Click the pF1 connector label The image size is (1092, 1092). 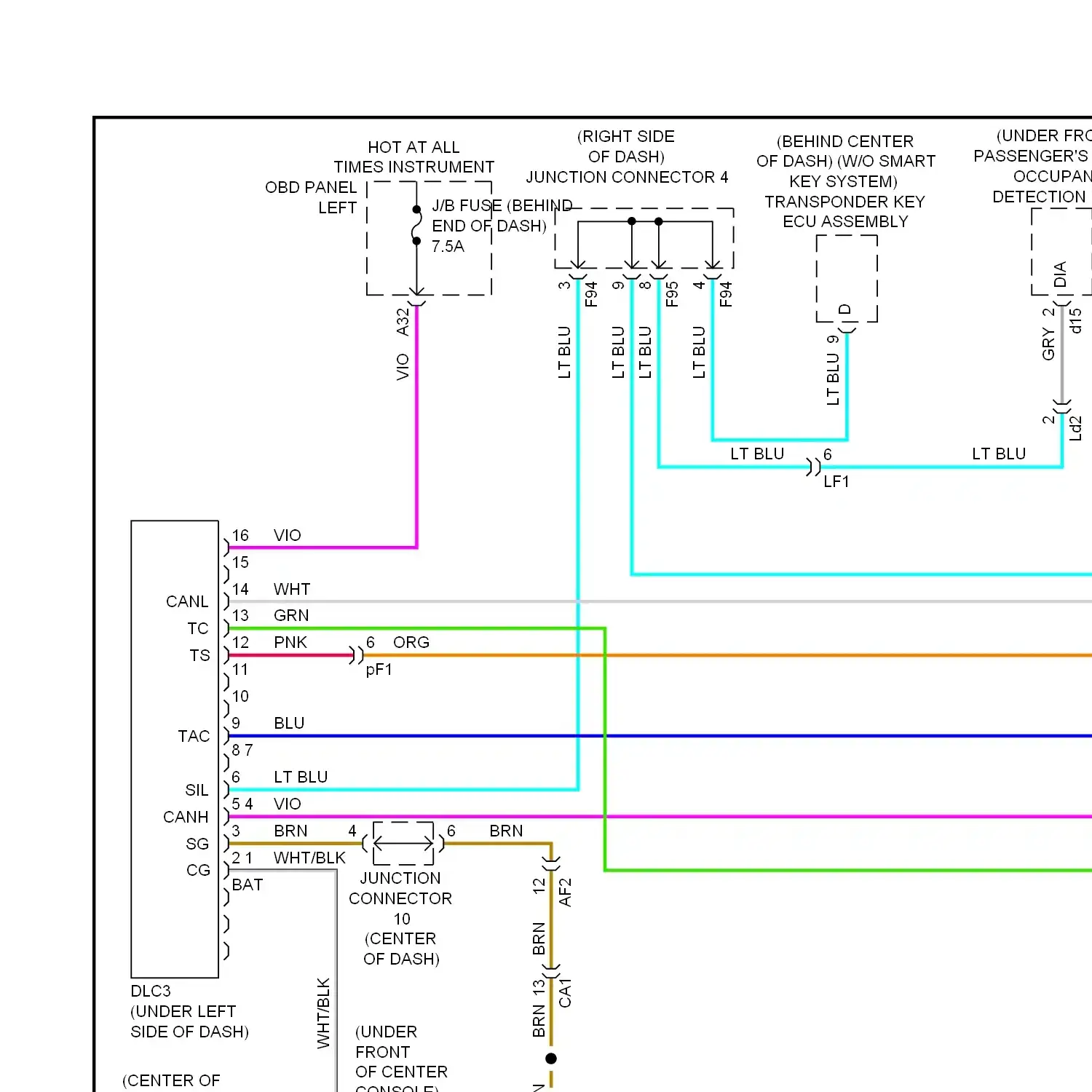pos(379,670)
